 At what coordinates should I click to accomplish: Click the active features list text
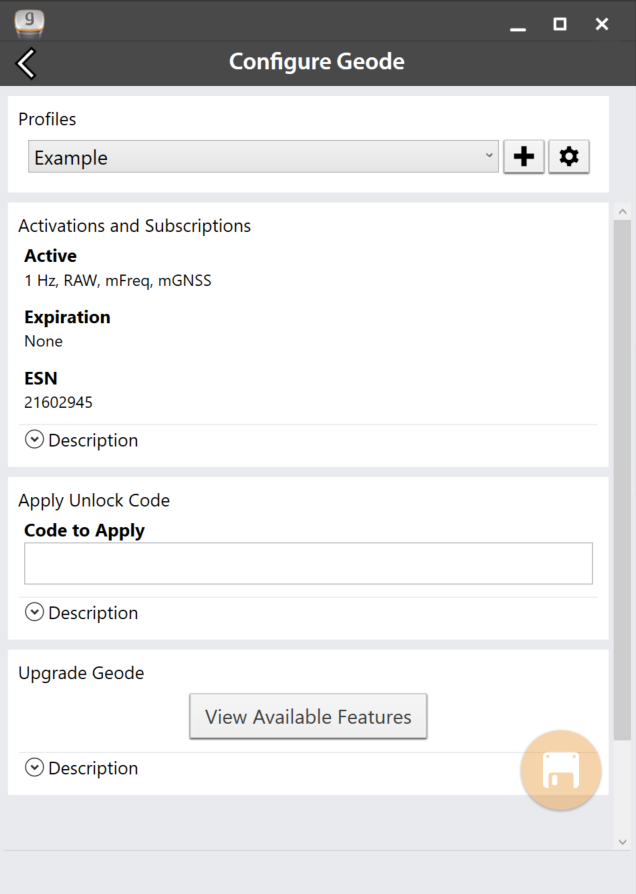pyautogui.click(x=118, y=281)
